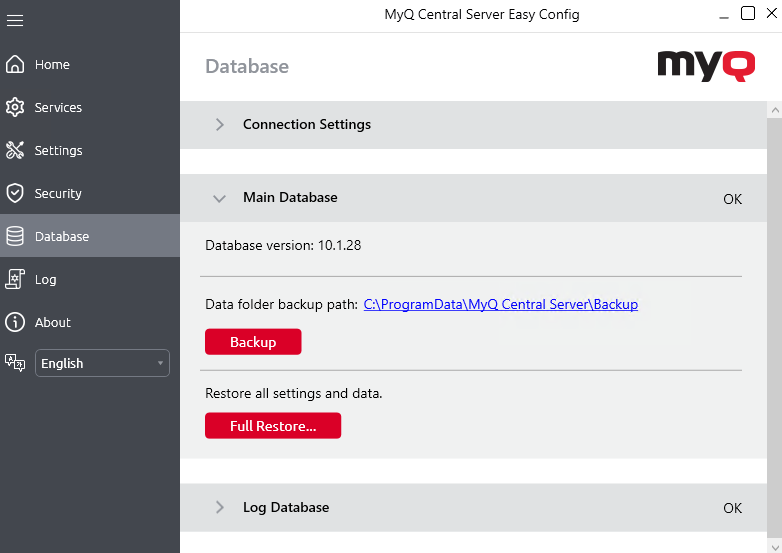The image size is (782, 553).
Task: Open the English language dropdown
Action: 102,363
